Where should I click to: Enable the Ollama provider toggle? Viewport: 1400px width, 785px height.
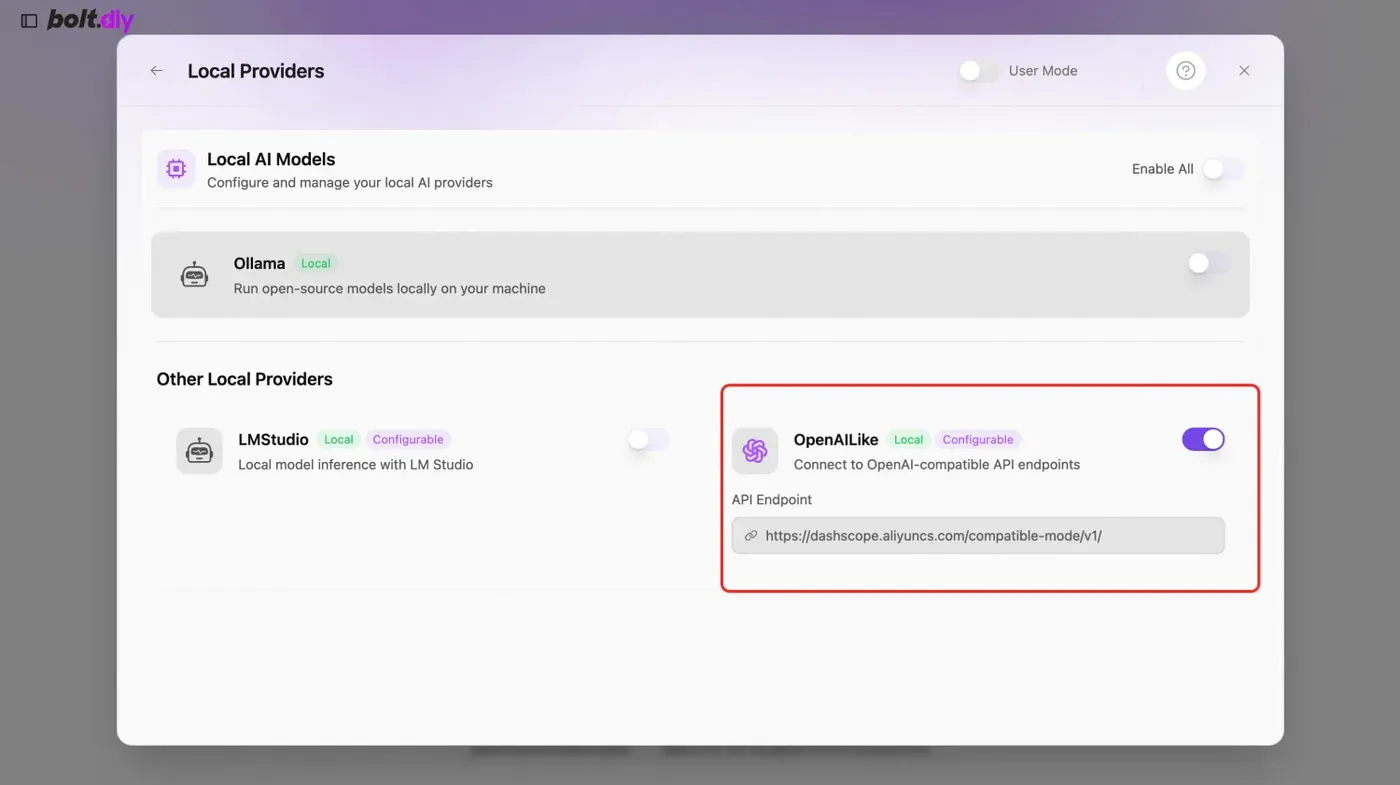click(1208, 263)
